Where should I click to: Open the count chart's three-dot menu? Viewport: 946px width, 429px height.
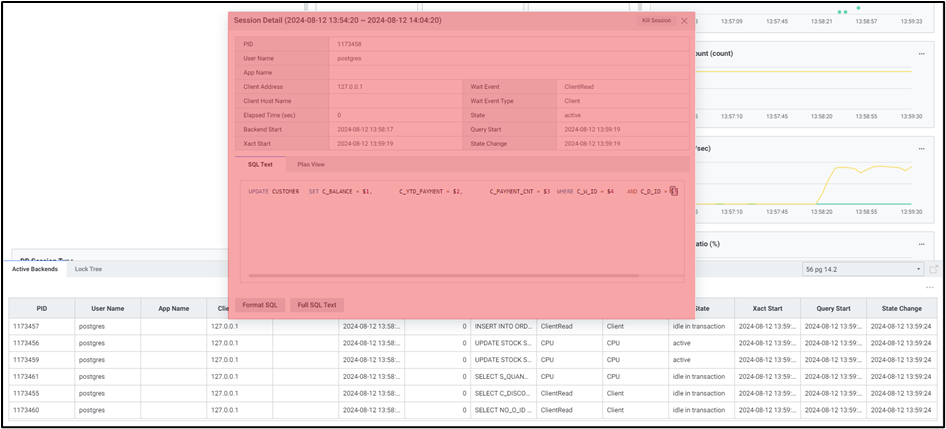[920, 53]
